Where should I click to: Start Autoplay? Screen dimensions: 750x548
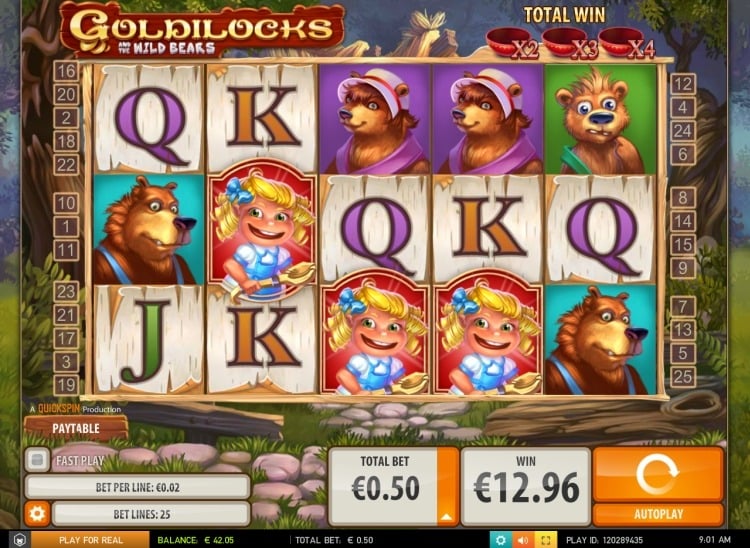click(658, 514)
